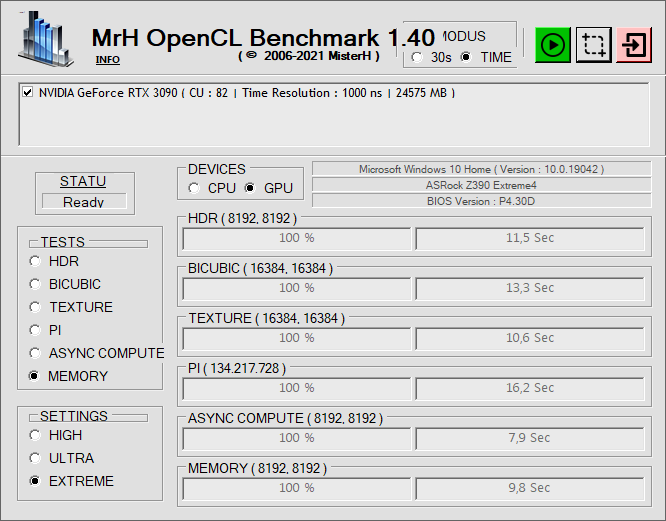Select the TEXTURE test radio button
The height and width of the screenshot is (521, 666).
tap(35, 307)
